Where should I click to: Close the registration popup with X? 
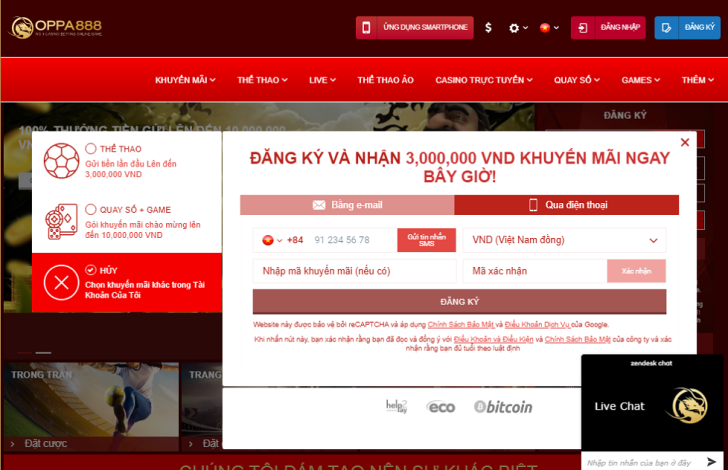(685, 143)
